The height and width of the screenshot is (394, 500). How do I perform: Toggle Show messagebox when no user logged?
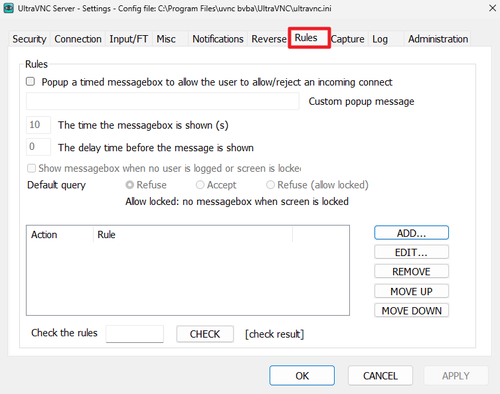[31, 168]
